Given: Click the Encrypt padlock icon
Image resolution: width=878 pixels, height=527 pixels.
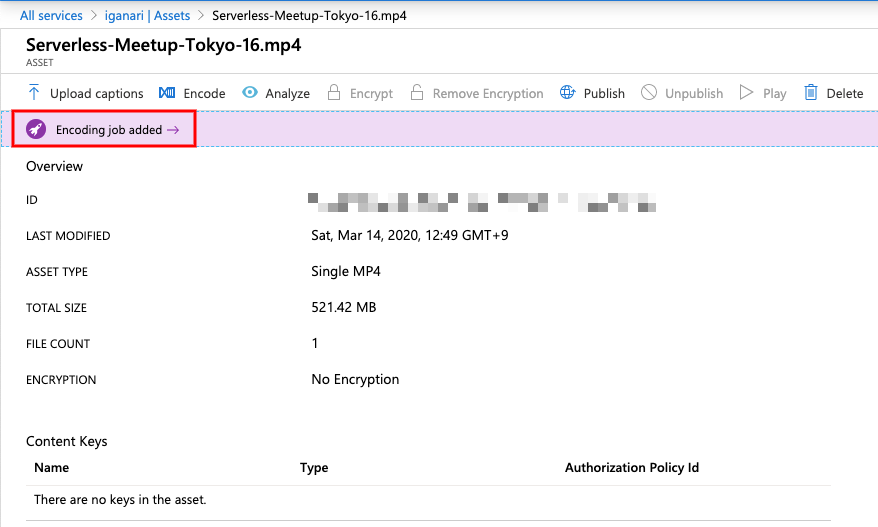Looking at the screenshot, I should click(x=334, y=92).
